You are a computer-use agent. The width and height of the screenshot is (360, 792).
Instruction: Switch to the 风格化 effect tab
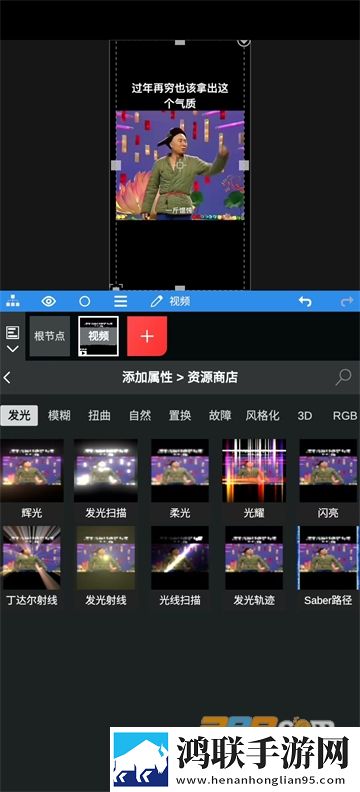pos(263,416)
